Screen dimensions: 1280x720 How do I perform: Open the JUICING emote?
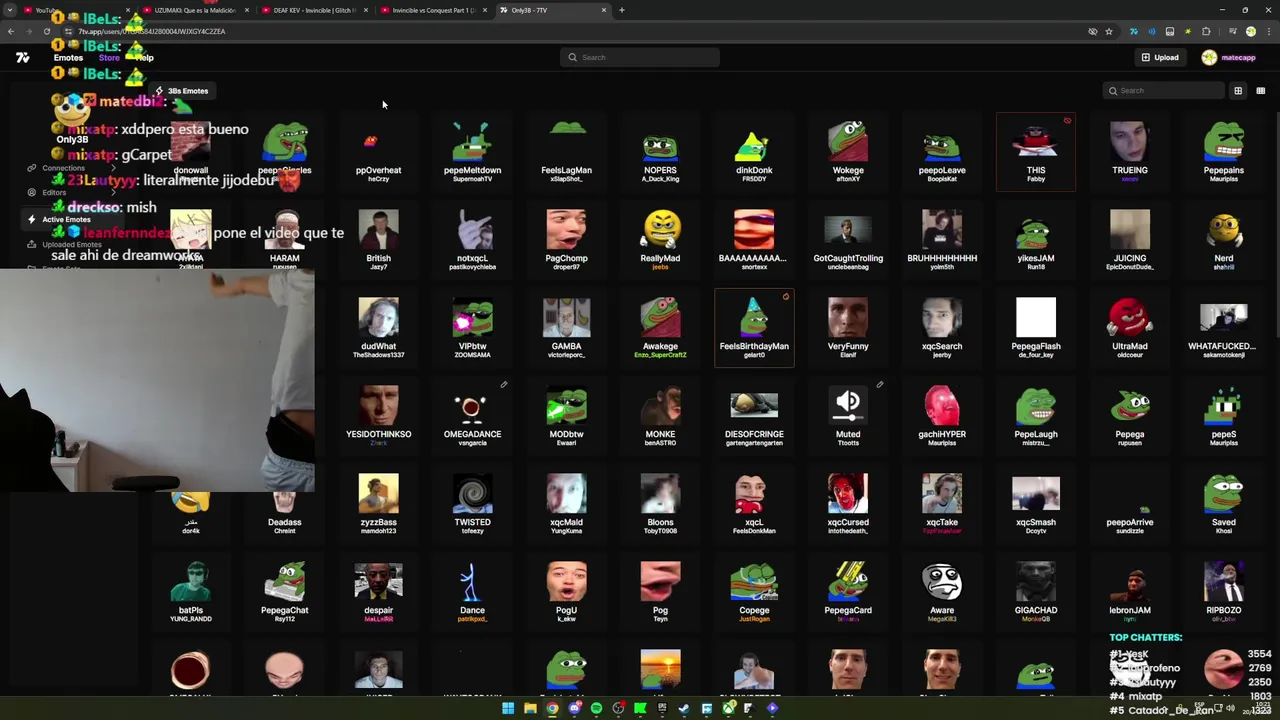[x=1130, y=240]
